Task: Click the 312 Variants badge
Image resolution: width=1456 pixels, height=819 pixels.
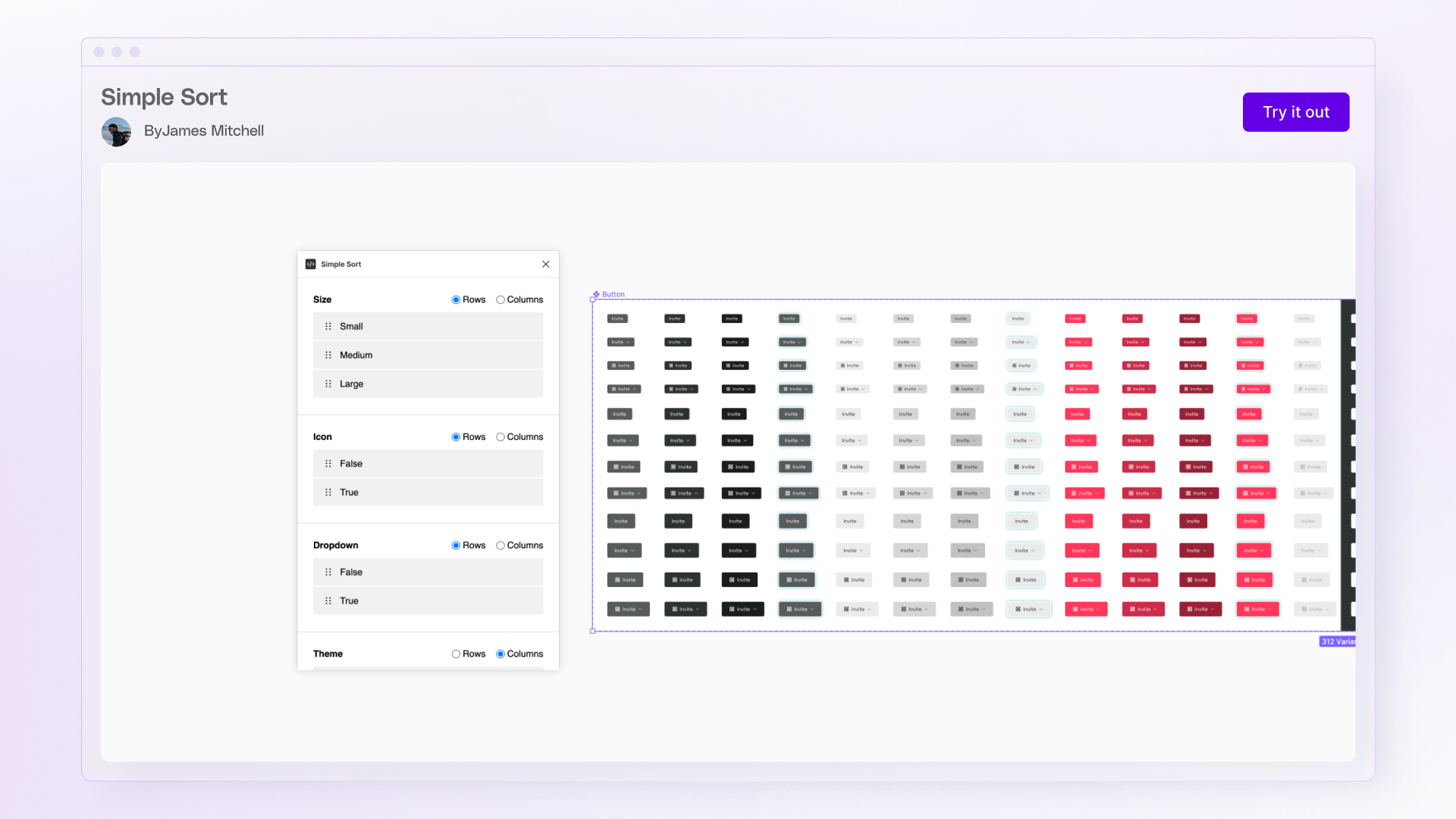Action: click(1337, 641)
